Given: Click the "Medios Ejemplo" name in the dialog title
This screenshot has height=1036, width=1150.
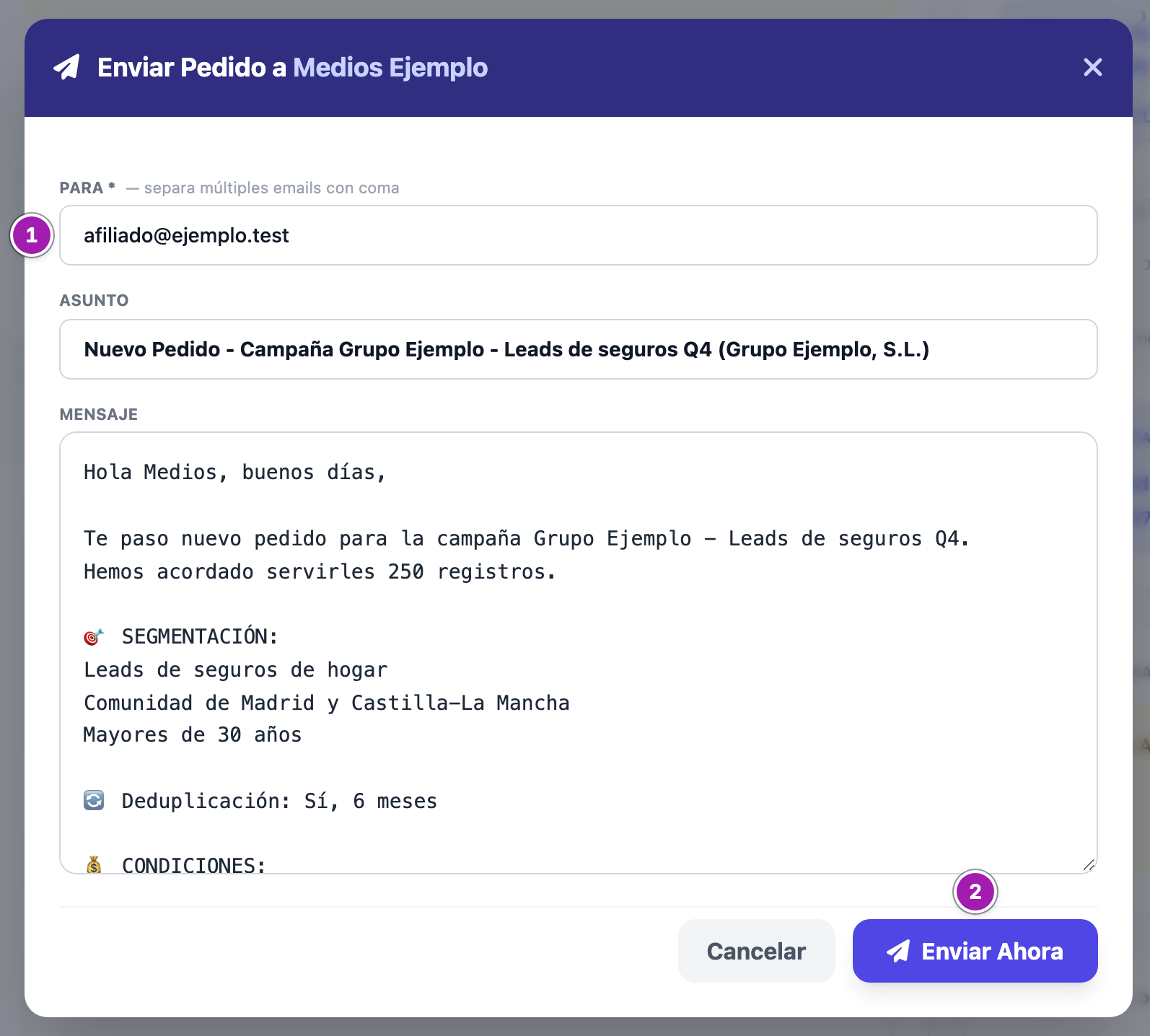Looking at the screenshot, I should pos(390,67).
